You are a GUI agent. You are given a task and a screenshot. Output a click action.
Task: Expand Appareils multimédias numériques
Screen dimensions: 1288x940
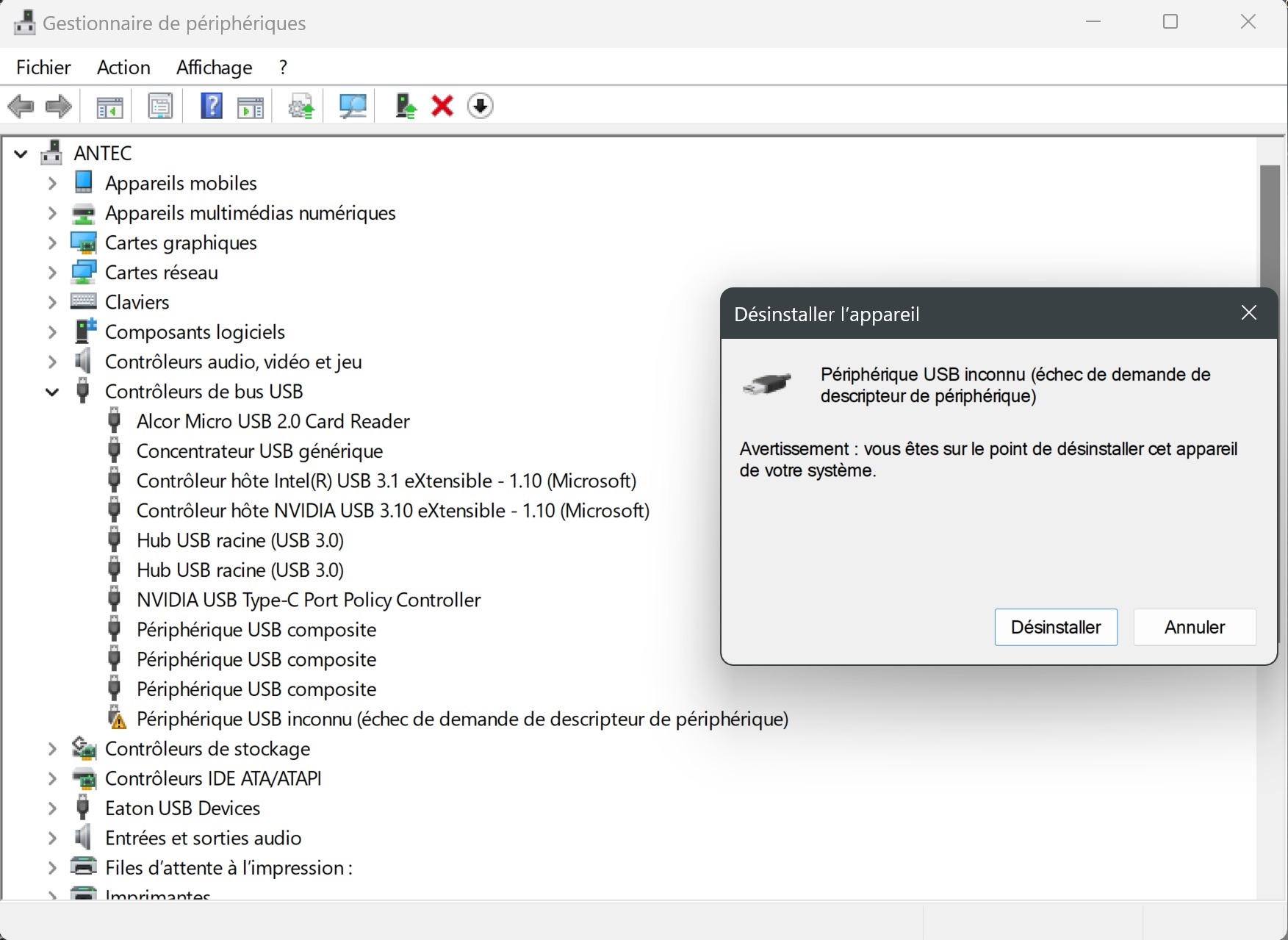[52, 213]
